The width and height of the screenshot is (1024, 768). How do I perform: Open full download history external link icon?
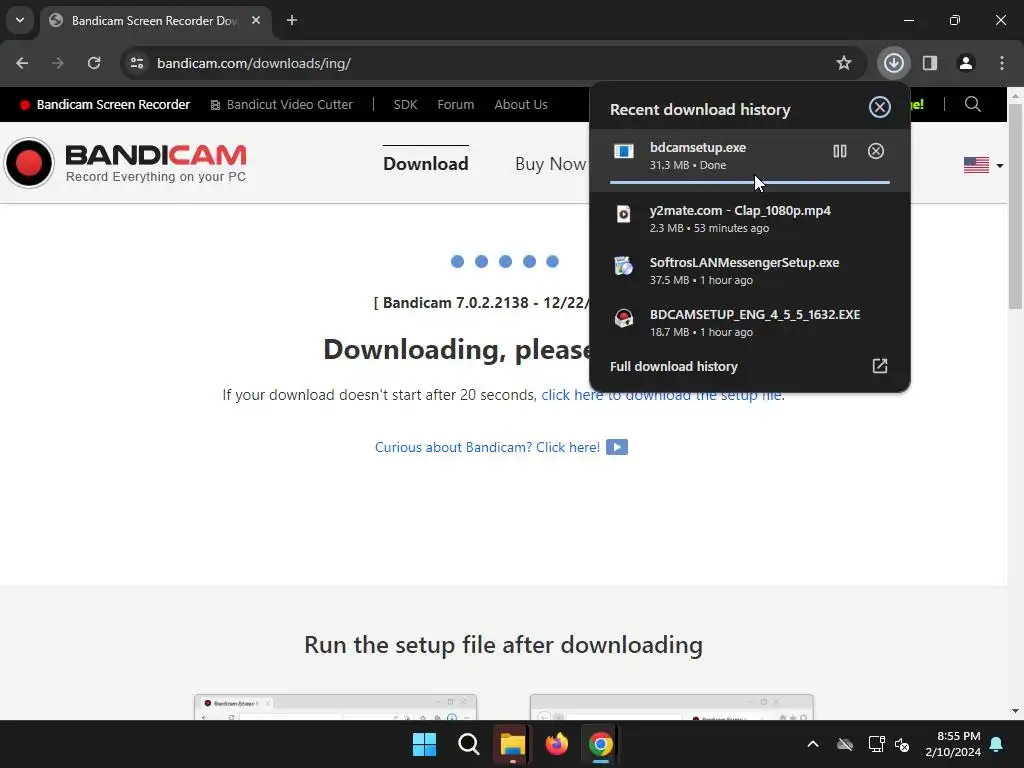coord(880,366)
